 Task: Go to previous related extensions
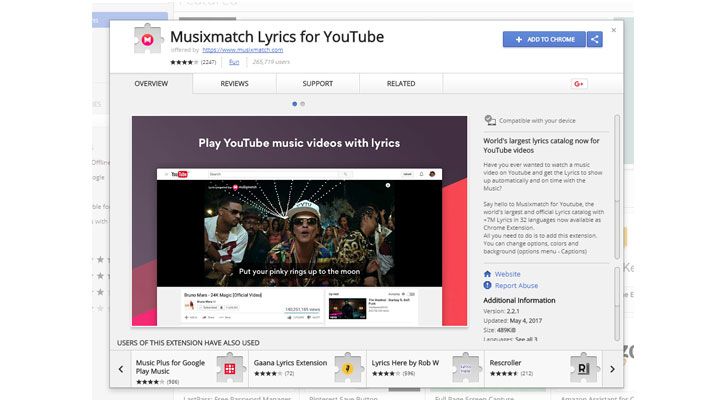coord(121,369)
